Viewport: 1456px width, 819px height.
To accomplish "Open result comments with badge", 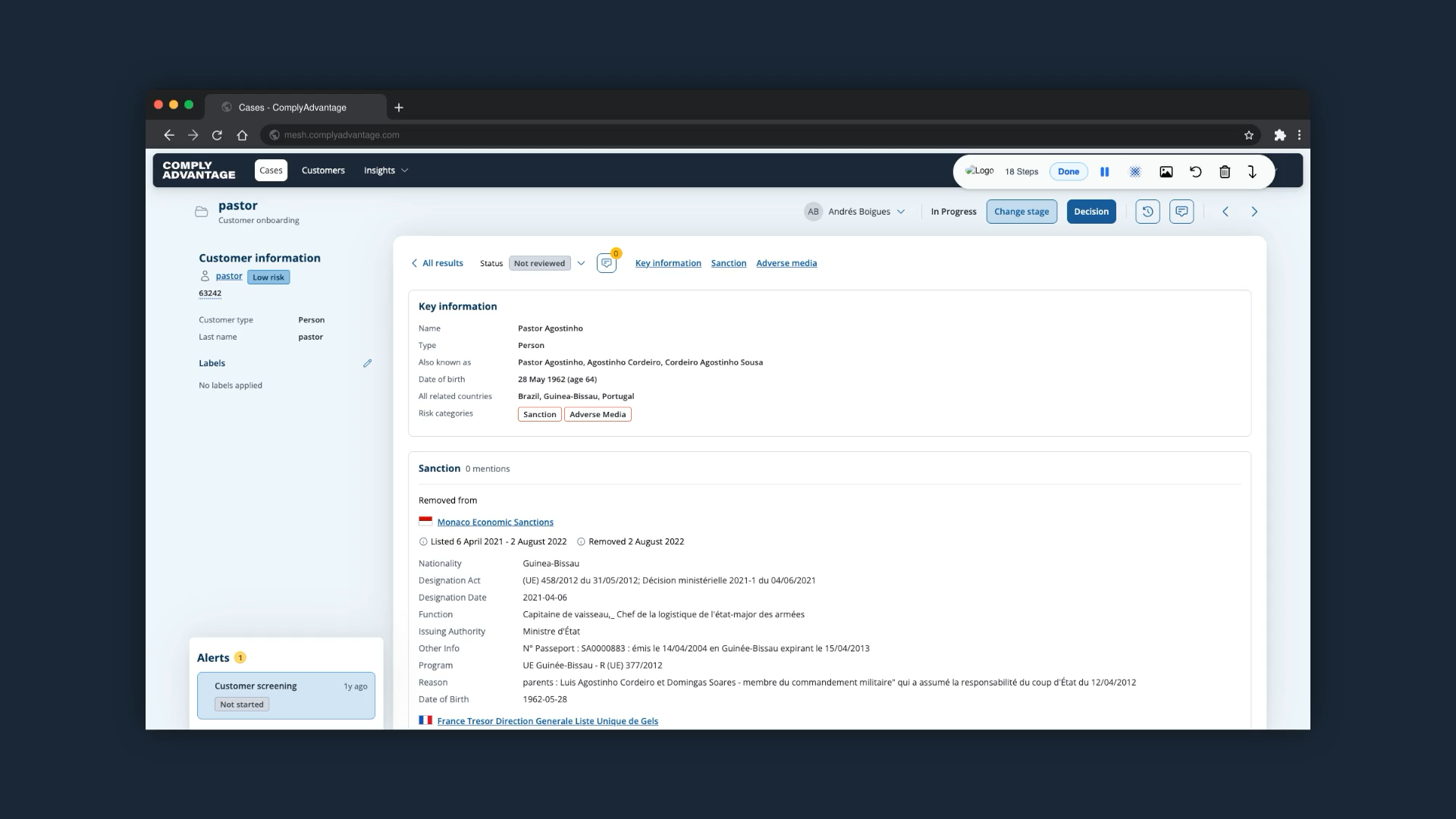I will pyautogui.click(x=607, y=263).
